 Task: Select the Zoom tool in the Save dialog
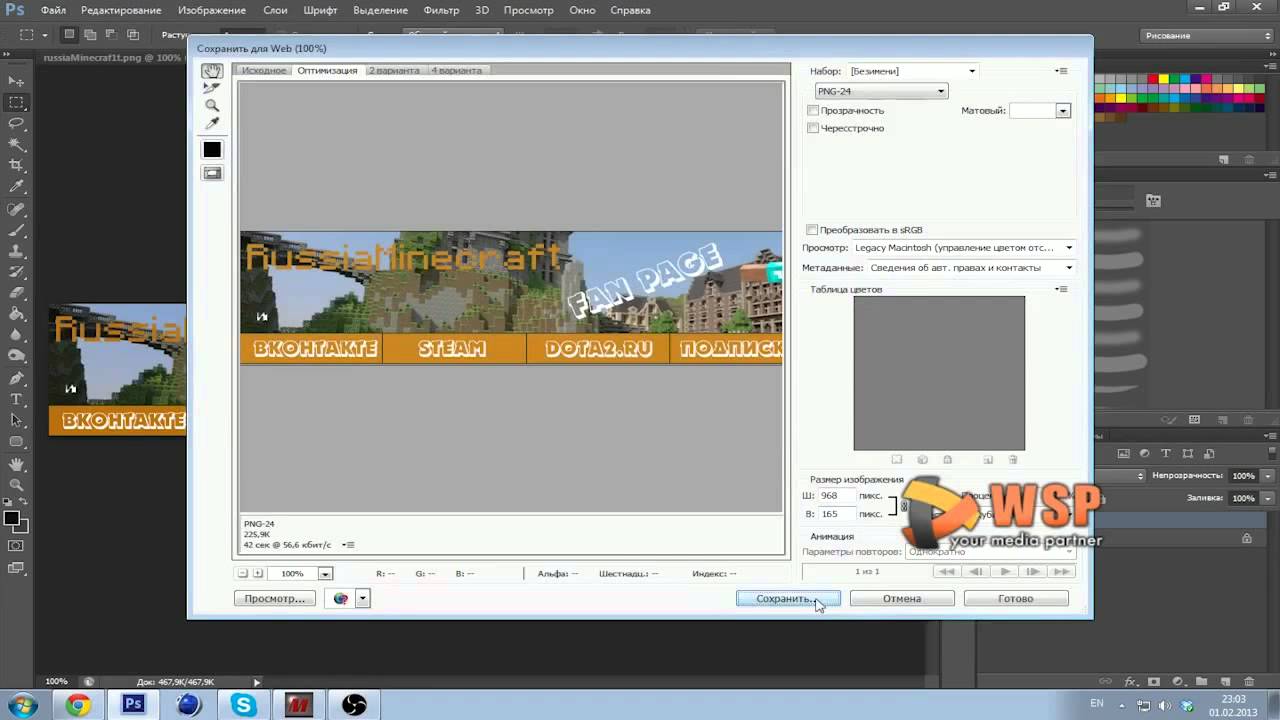[x=212, y=105]
